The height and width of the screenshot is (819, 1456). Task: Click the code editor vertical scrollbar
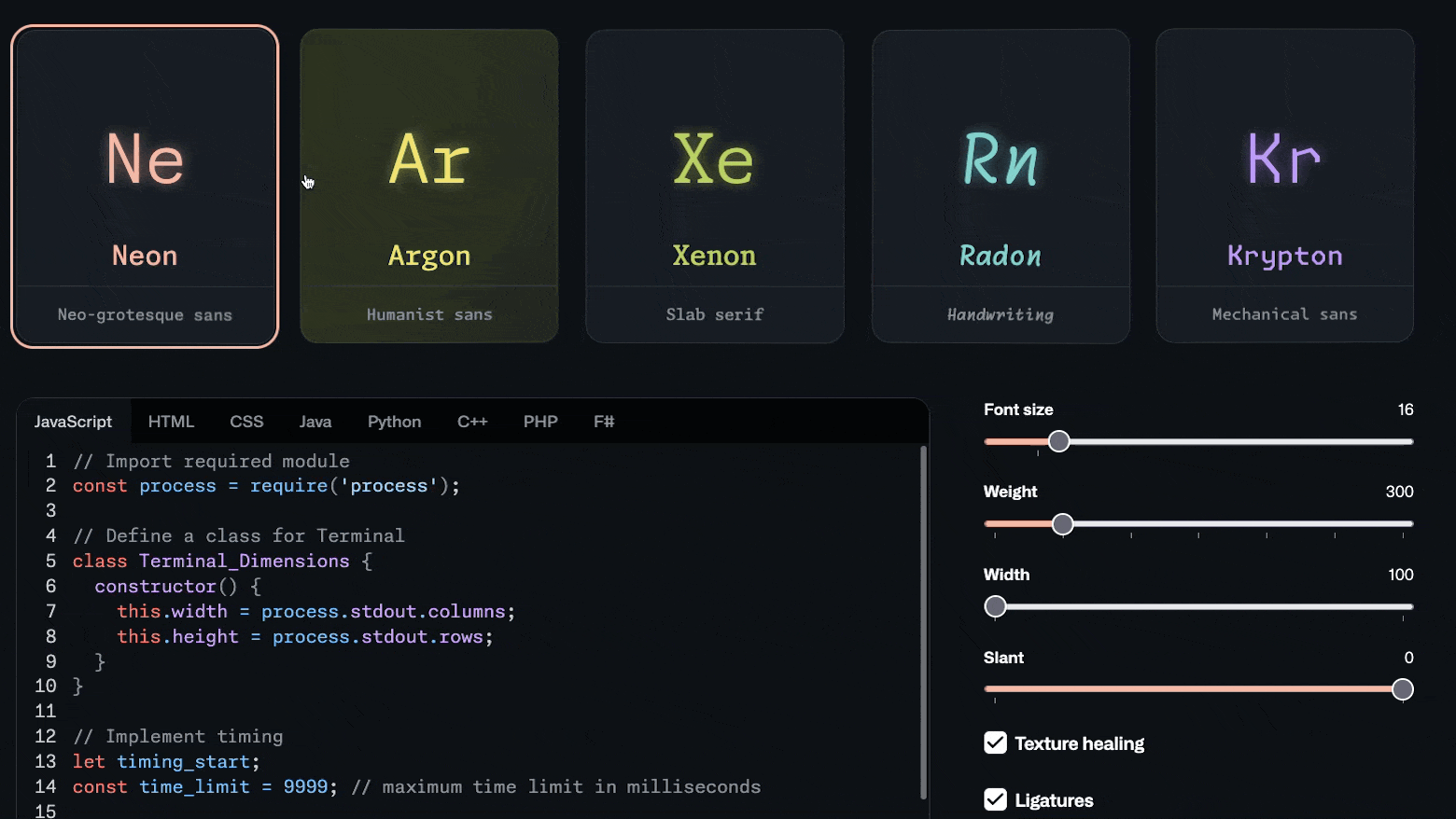tap(924, 620)
